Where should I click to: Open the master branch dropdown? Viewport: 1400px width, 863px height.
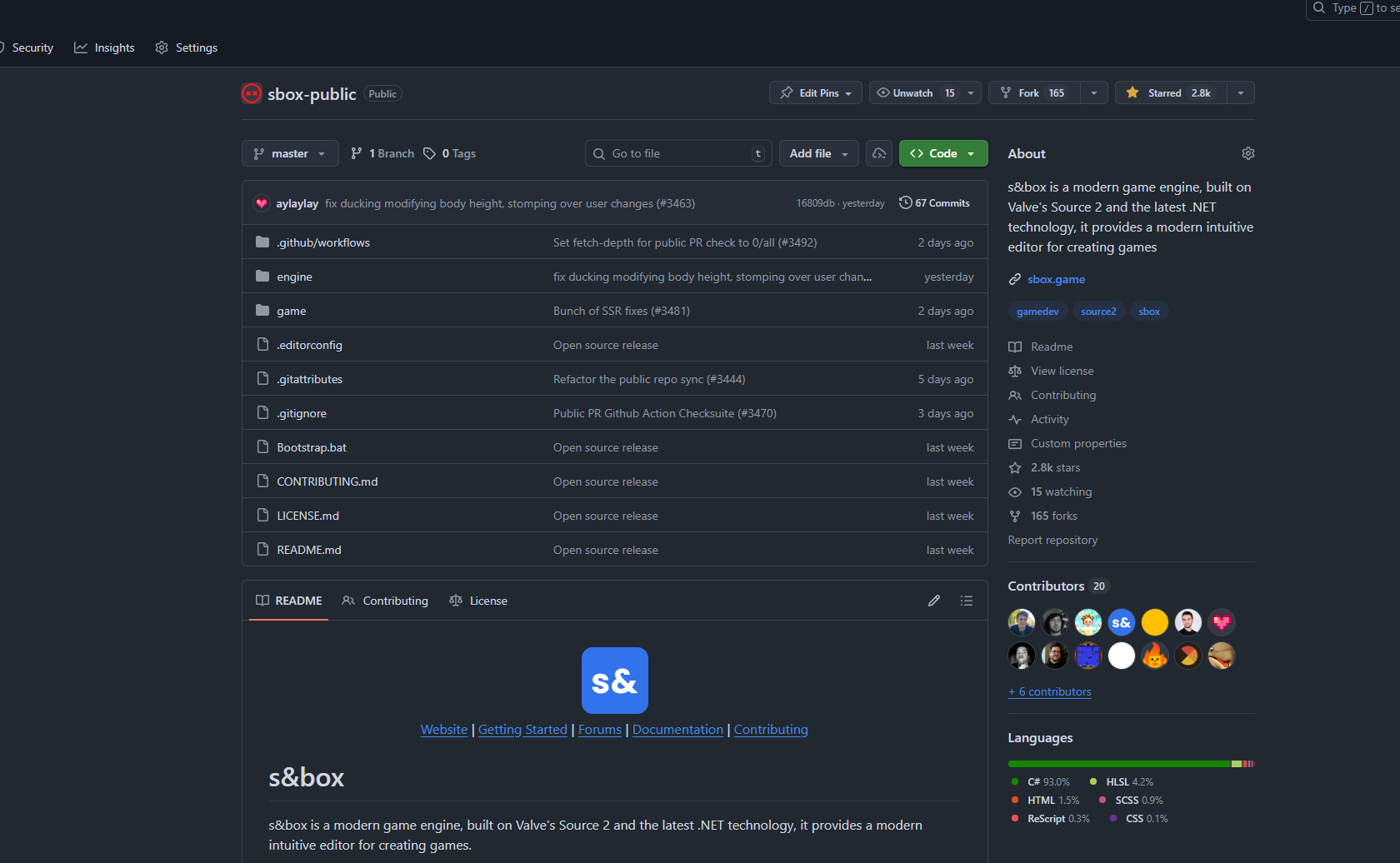pos(290,153)
